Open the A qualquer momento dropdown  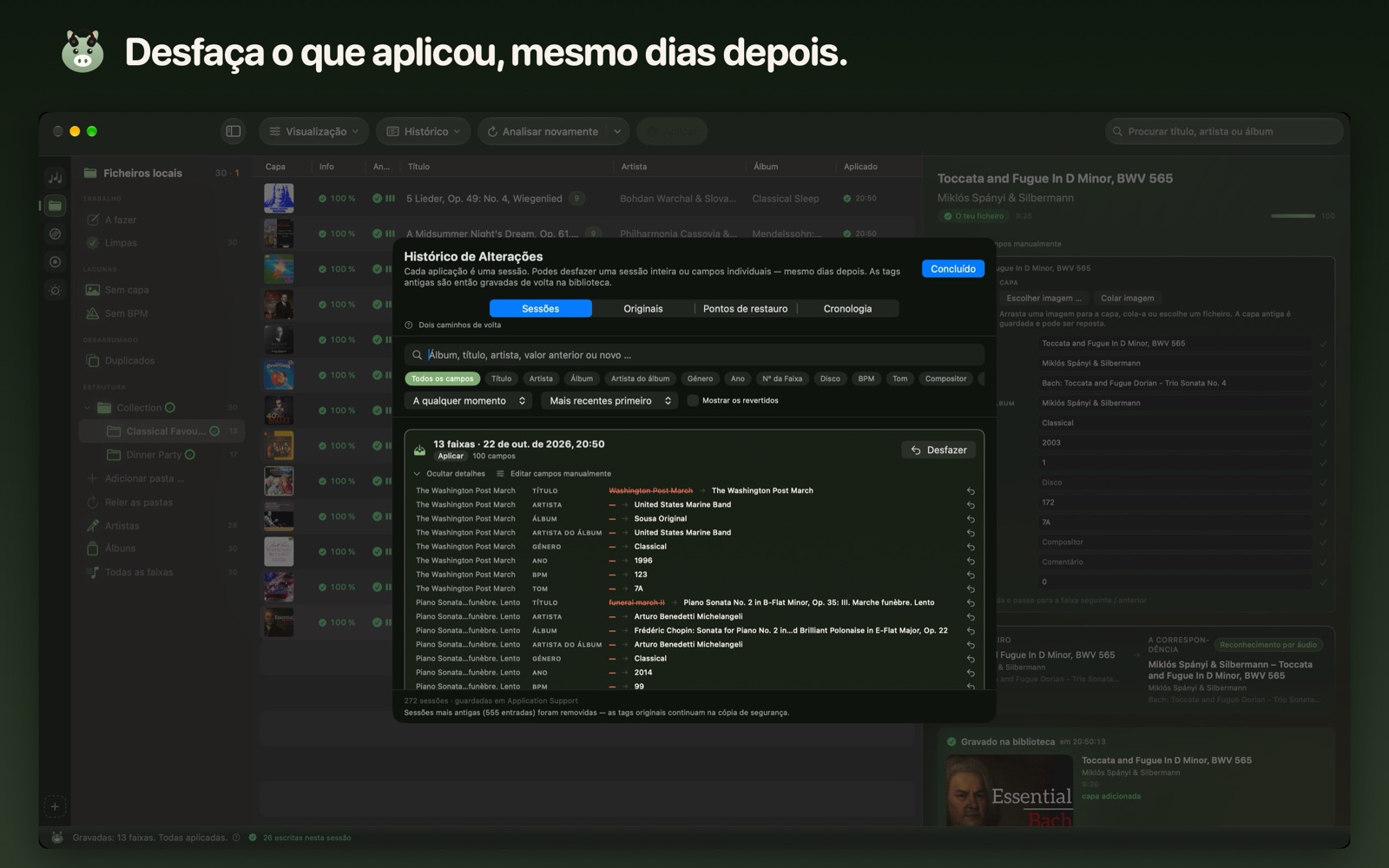(469, 401)
